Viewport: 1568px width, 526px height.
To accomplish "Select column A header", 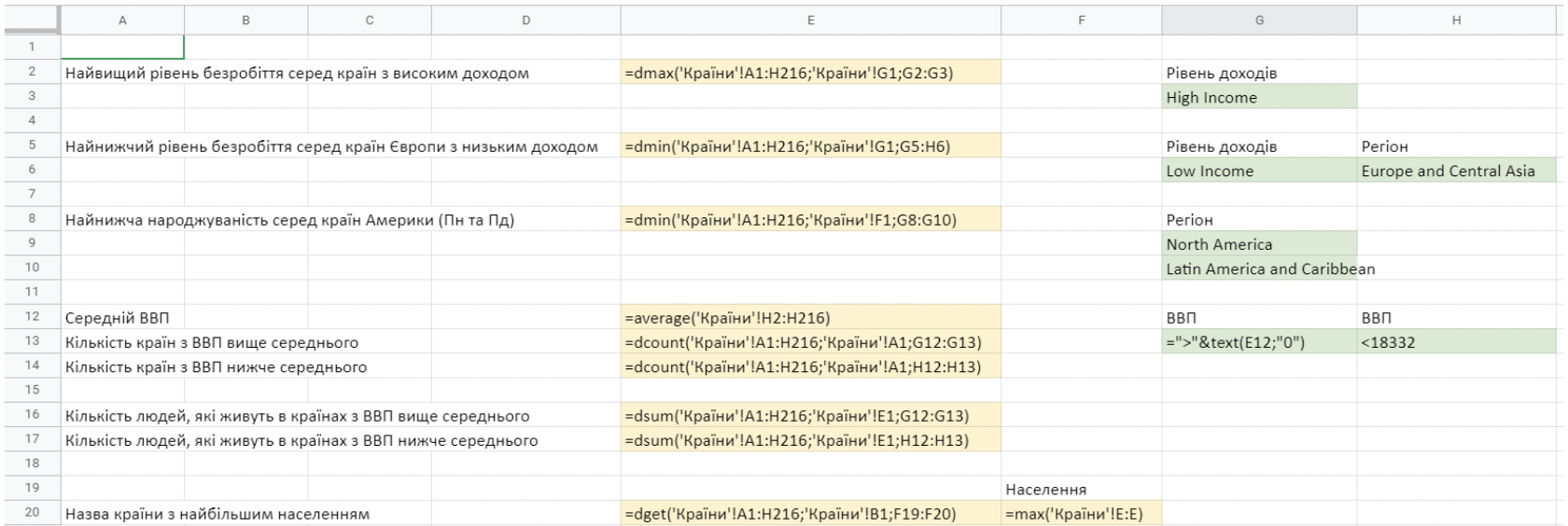I will pyautogui.click(x=122, y=20).
